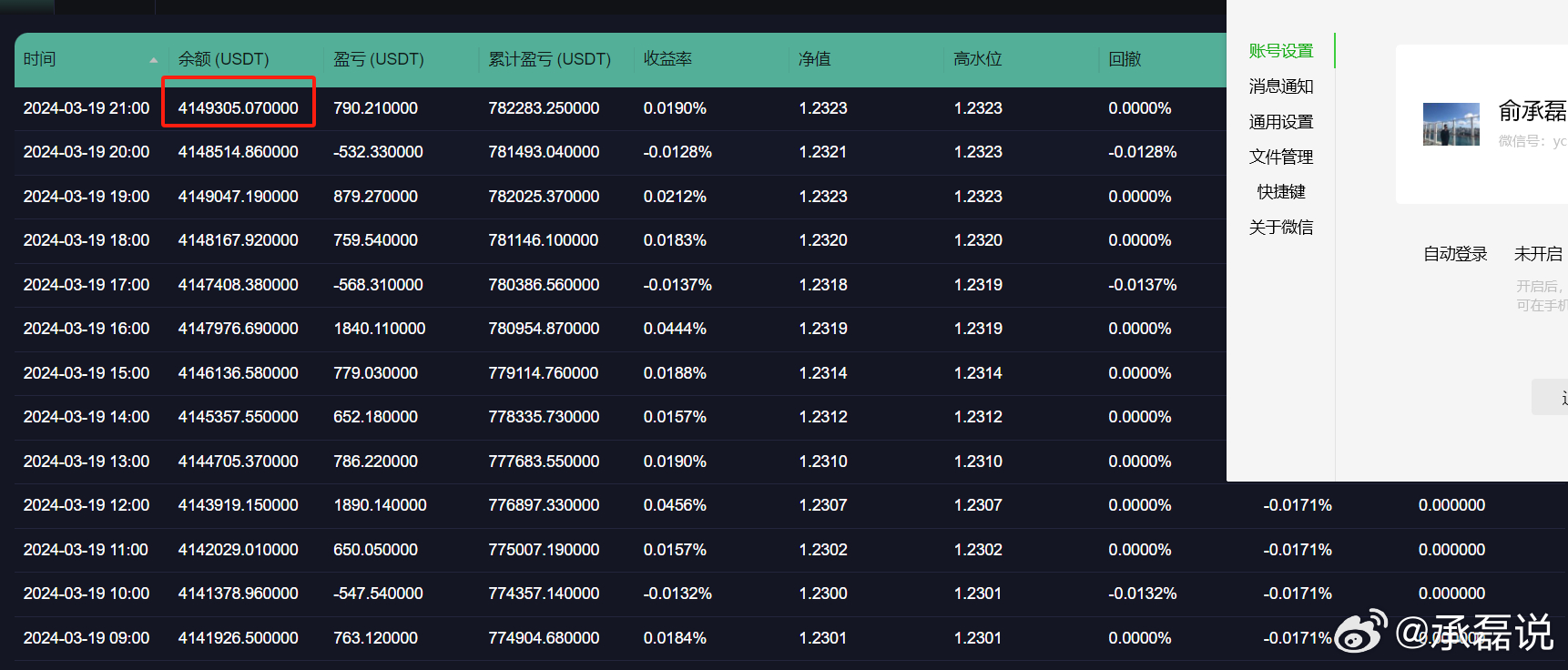Open the 账号设置 settings tab
1568x670 pixels.
tap(1280, 51)
